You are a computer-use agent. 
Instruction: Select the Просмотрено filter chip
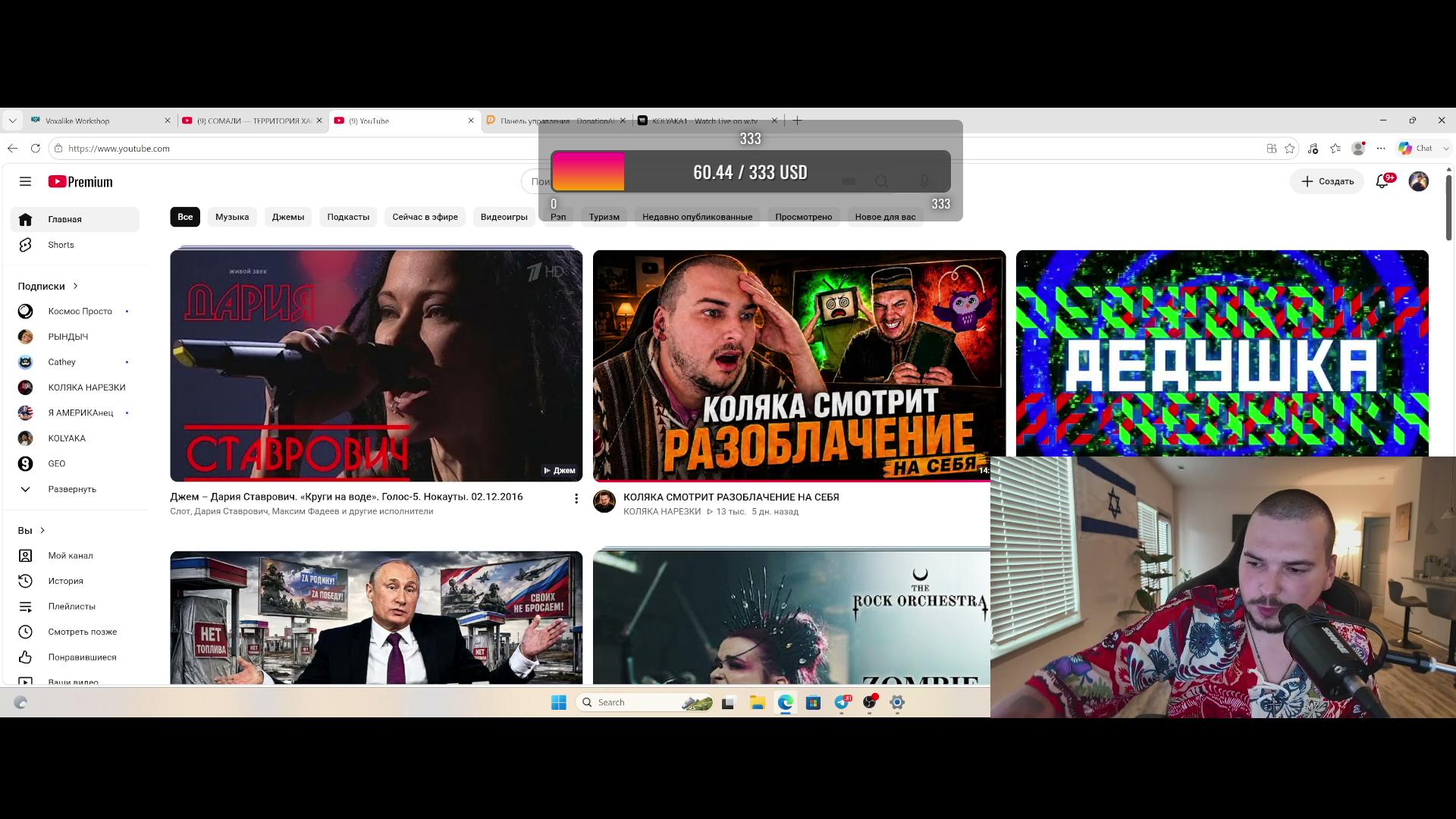point(804,217)
